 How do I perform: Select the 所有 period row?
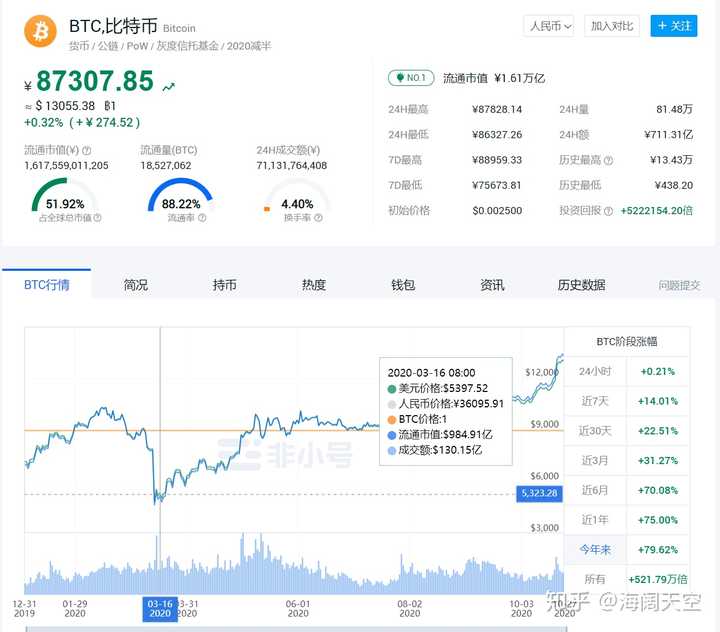(627, 580)
